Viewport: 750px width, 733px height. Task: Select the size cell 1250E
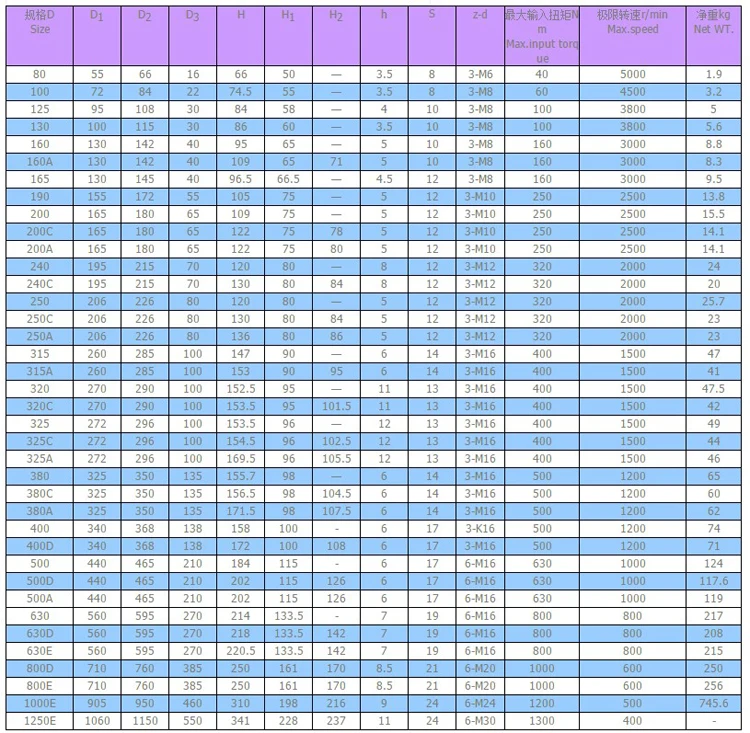pyautogui.click(x=40, y=721)
